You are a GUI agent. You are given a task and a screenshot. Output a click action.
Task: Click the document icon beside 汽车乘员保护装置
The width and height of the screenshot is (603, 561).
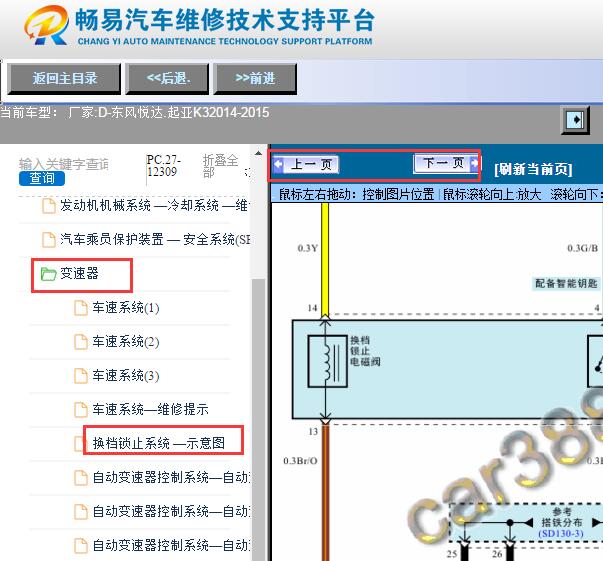click(48, 240)
